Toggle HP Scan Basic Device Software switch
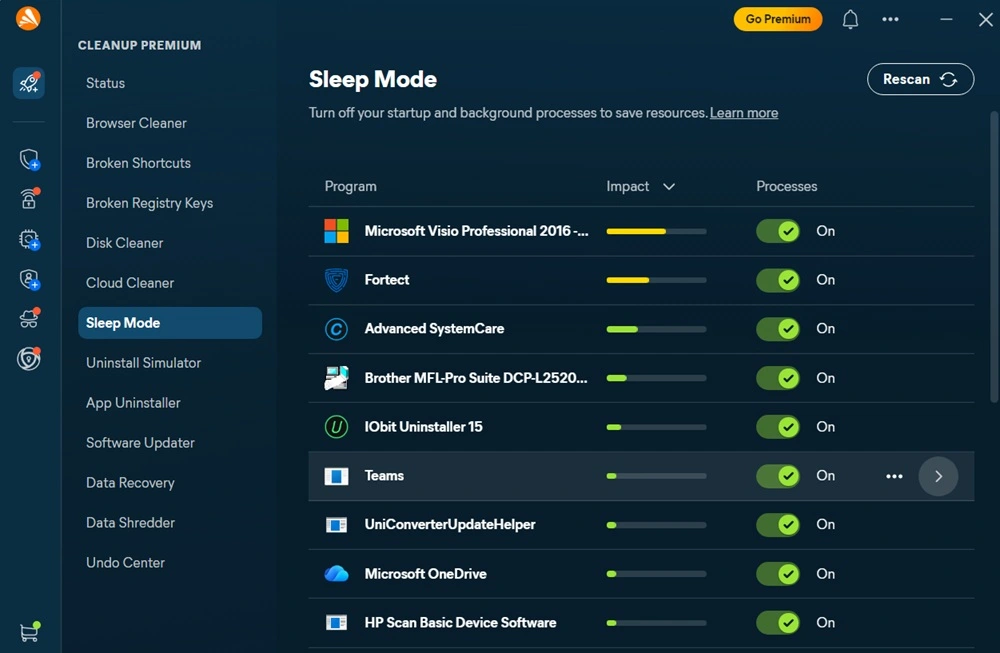 (x=778, y=622)
